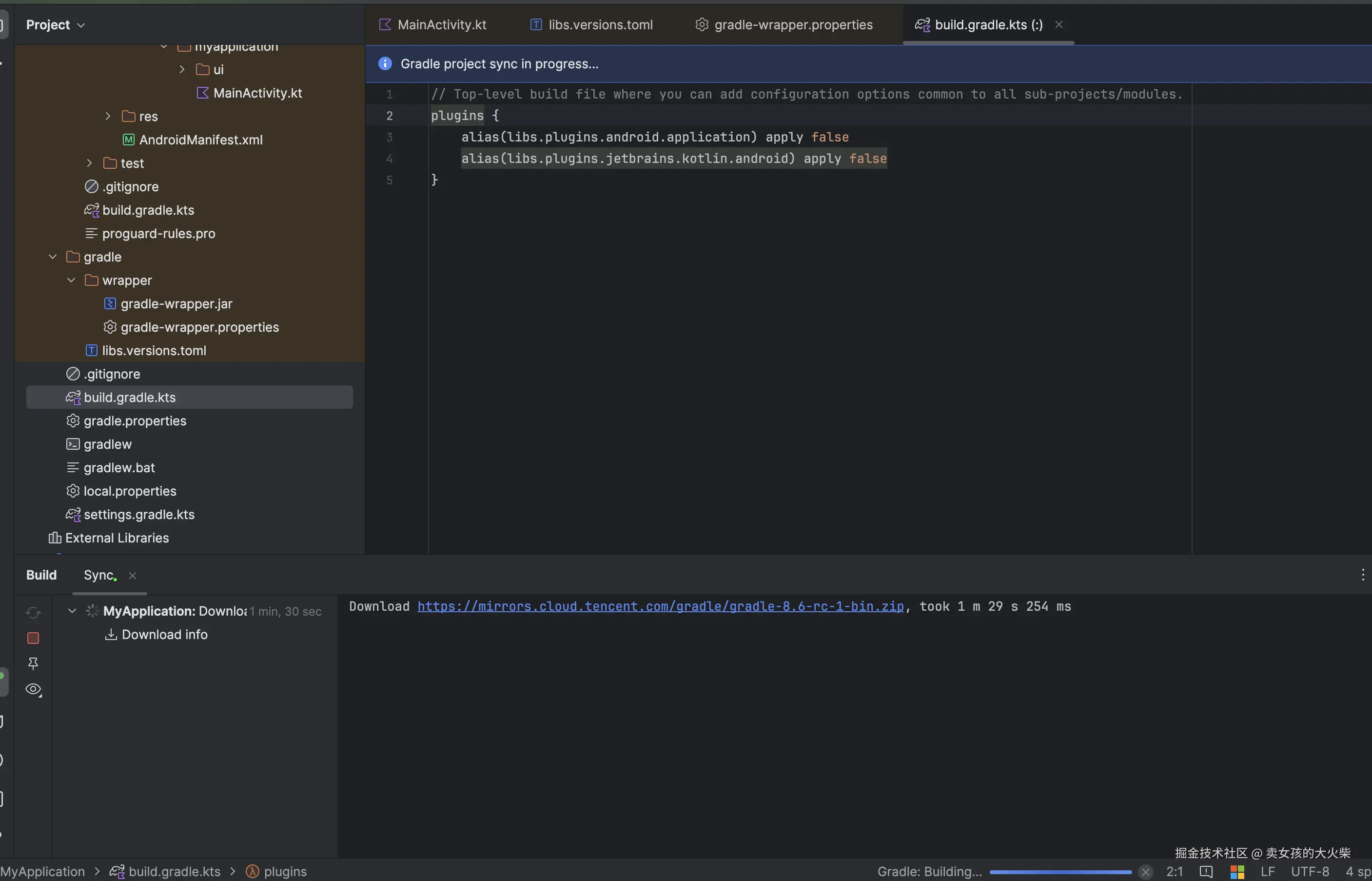Select settings.gradle.kts in project tree
This screenshot has width=1372, height=881.
[139, 514]
